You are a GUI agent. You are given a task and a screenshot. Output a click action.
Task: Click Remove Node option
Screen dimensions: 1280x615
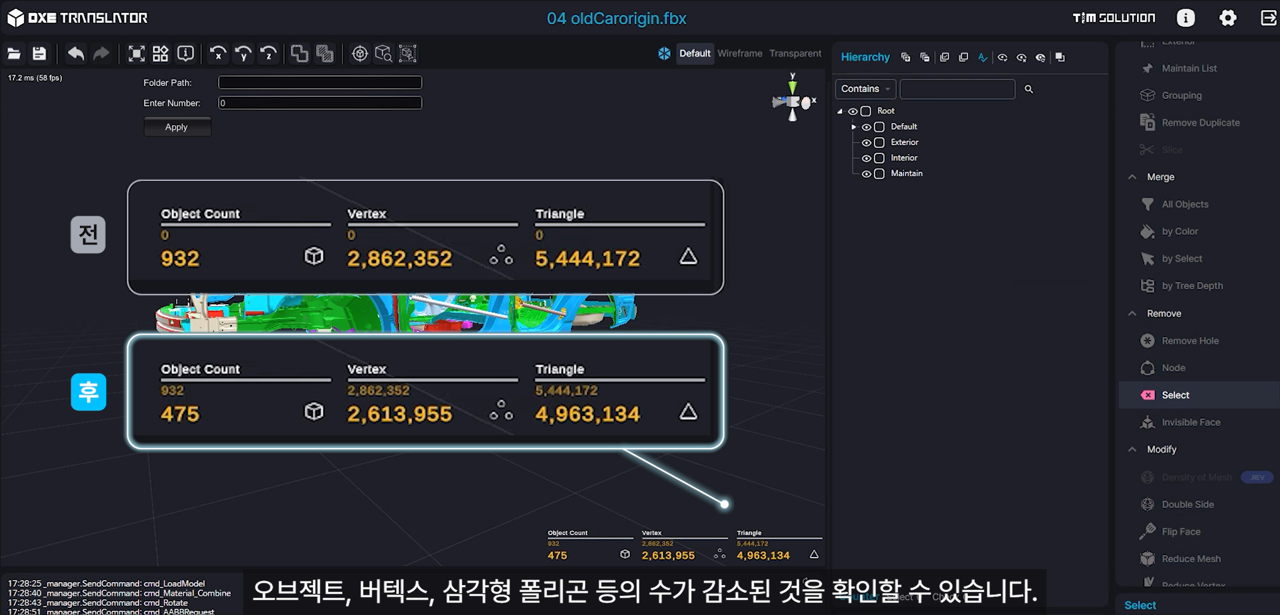click(1174, 368)
